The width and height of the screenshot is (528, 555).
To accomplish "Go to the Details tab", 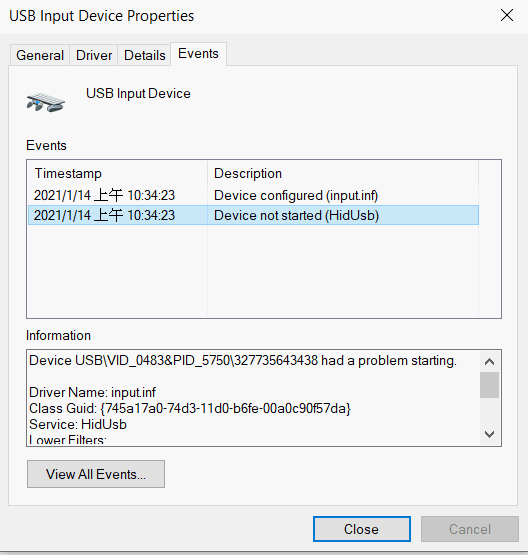I will pyautogui.click(x=145, y=55).
